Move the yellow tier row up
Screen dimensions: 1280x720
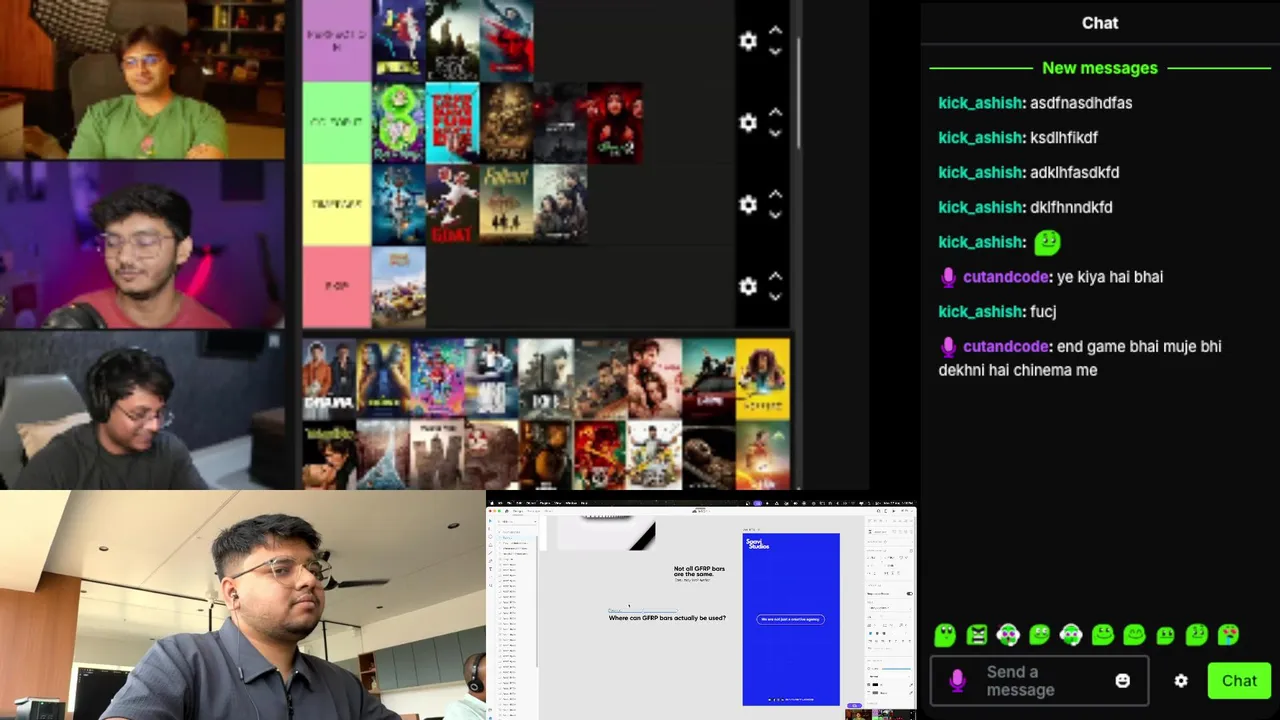pos(775,194)
